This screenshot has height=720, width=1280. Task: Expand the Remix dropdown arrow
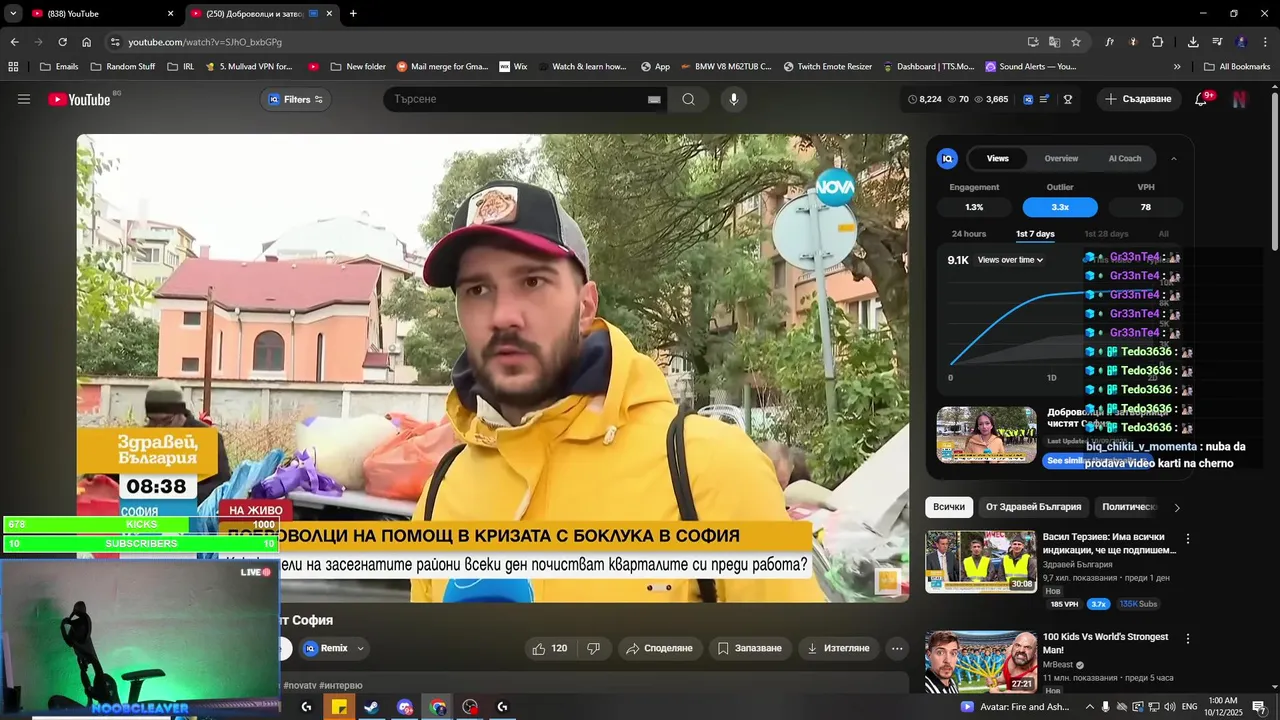pos(361,648)
